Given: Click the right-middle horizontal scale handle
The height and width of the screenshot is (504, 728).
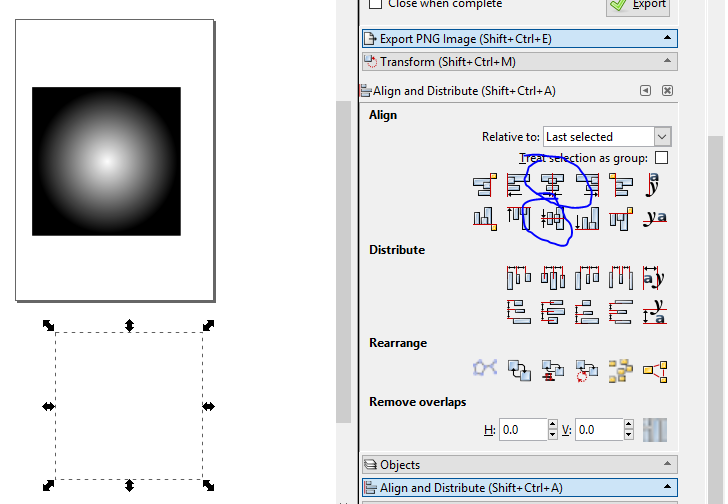Looking at the screenshot, I should pyautogui.click(x=208, y=407).
